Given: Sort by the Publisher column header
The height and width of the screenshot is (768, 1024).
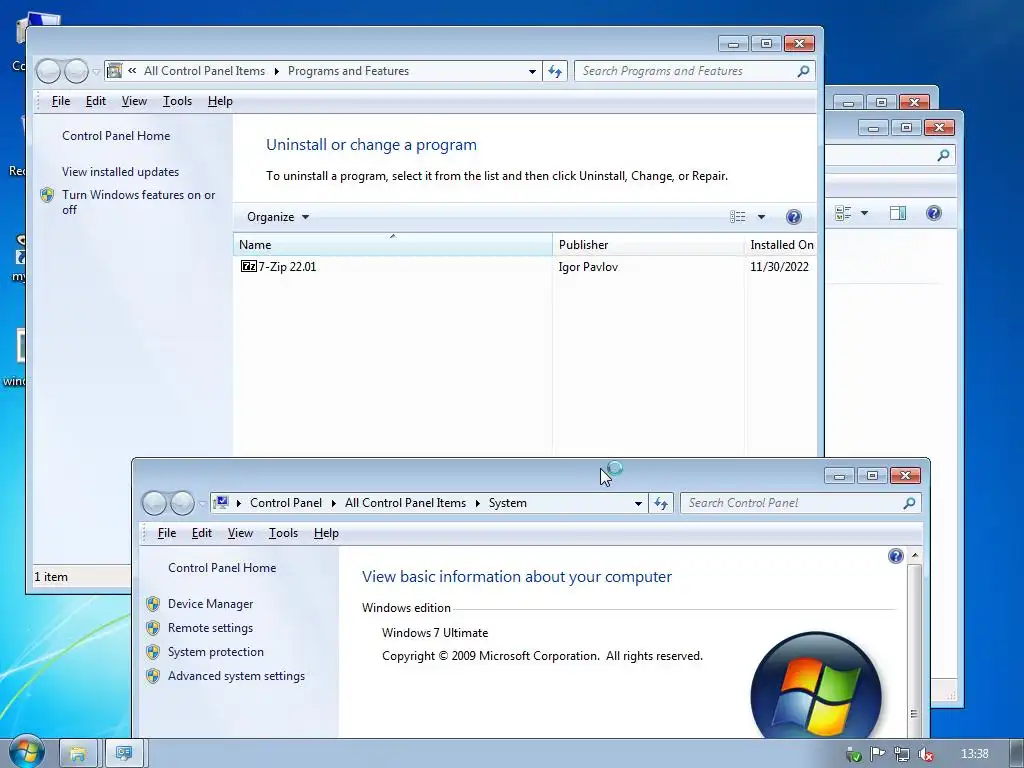Looking at the screenshot, I should click(x=648, y=244).
